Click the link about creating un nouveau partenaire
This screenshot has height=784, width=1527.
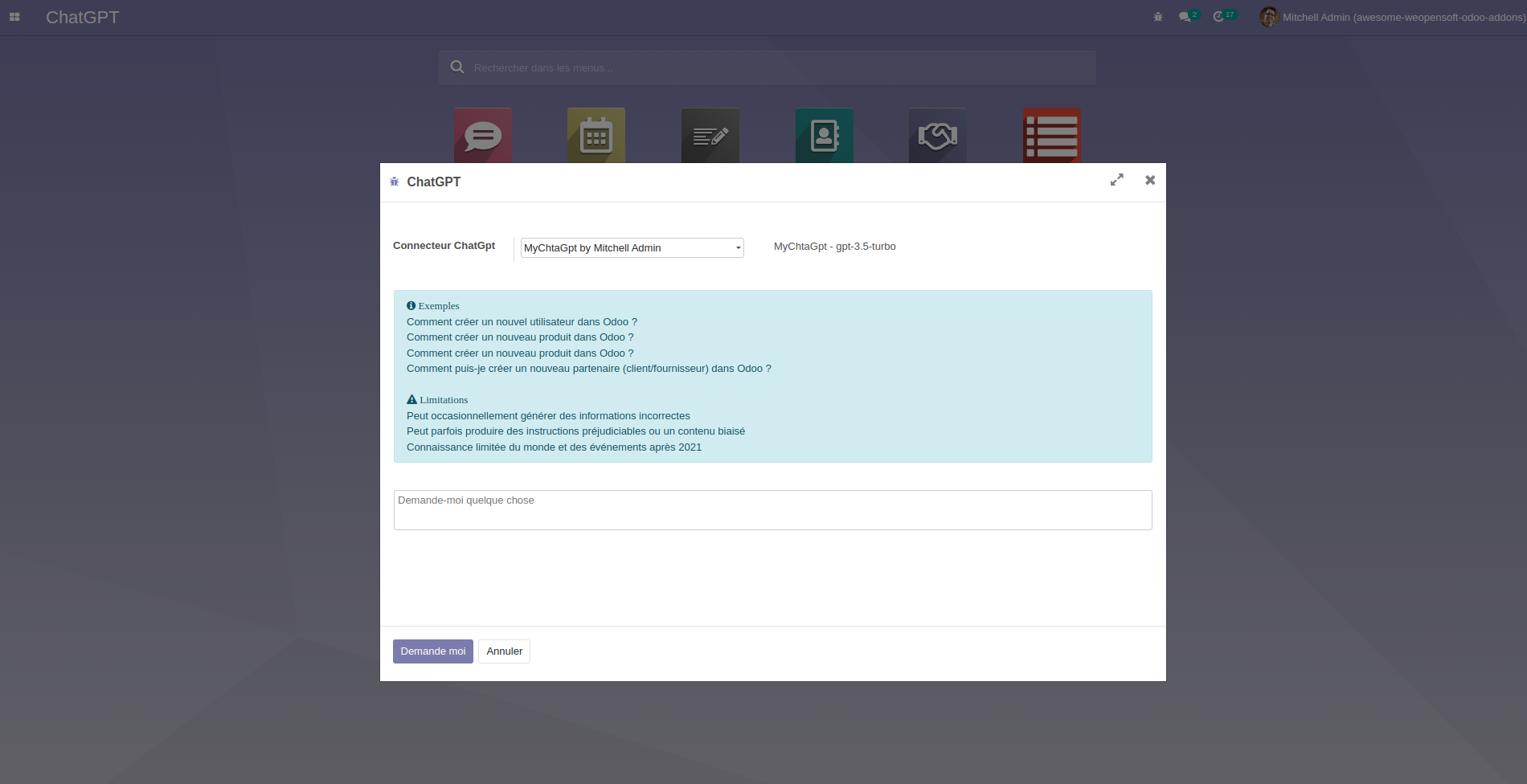pyautogui.click(x=588, y=368)
